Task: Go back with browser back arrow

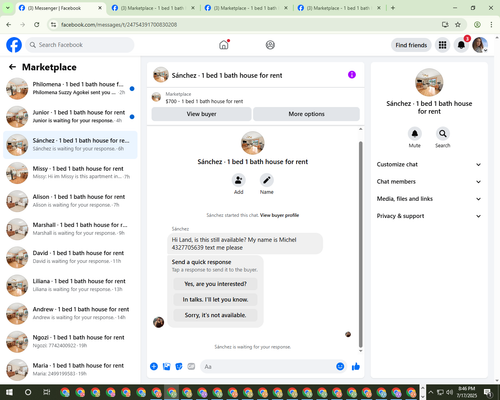Action: [9, 24]
